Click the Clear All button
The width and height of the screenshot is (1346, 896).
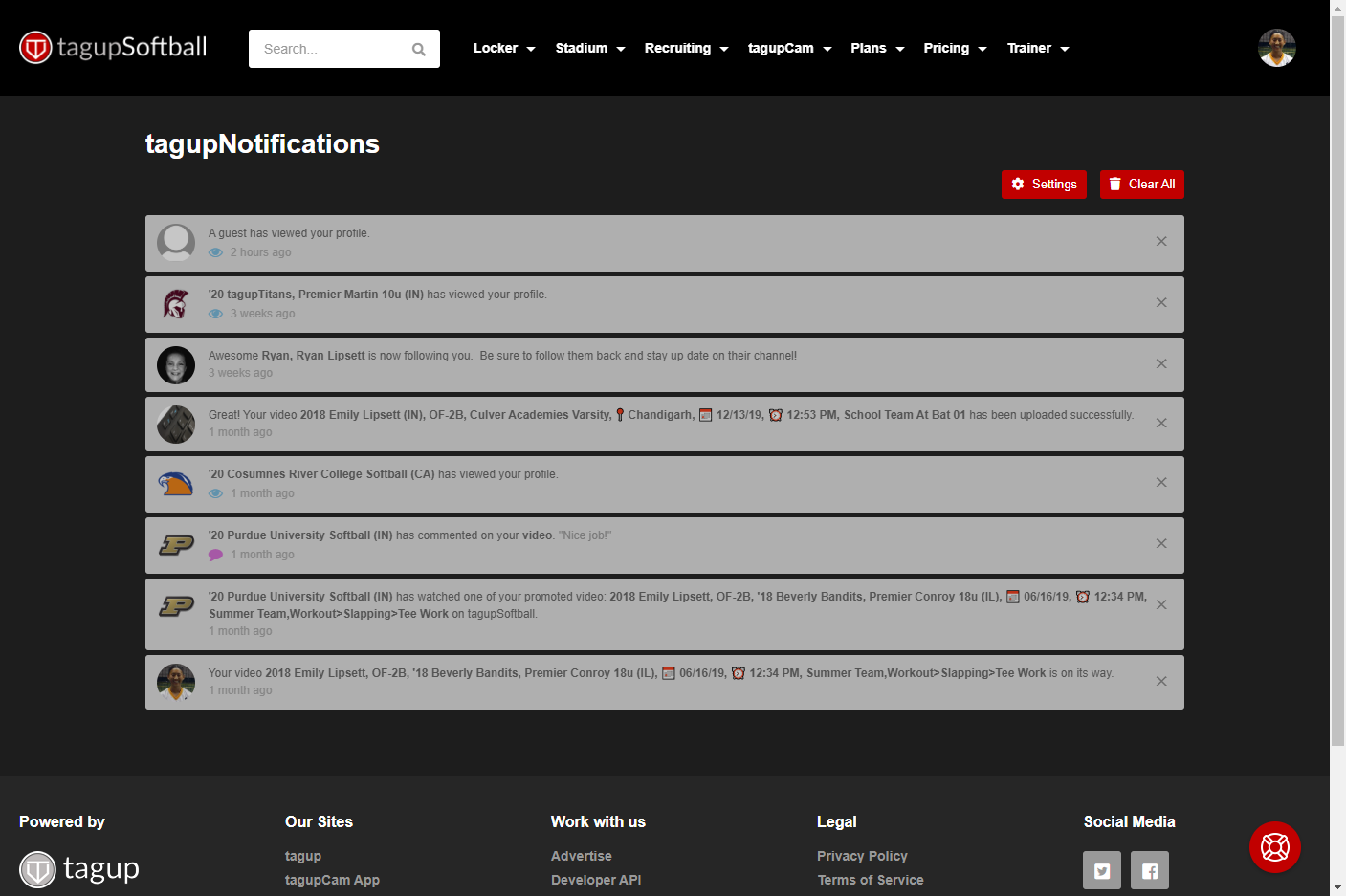click(x=1141, y=185)
